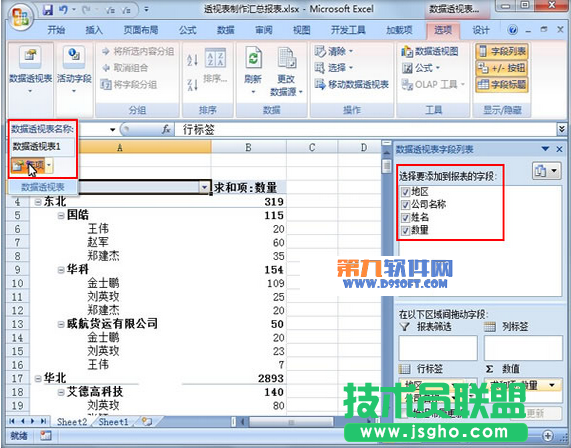Refresh the pivot table data

point(253,69)
